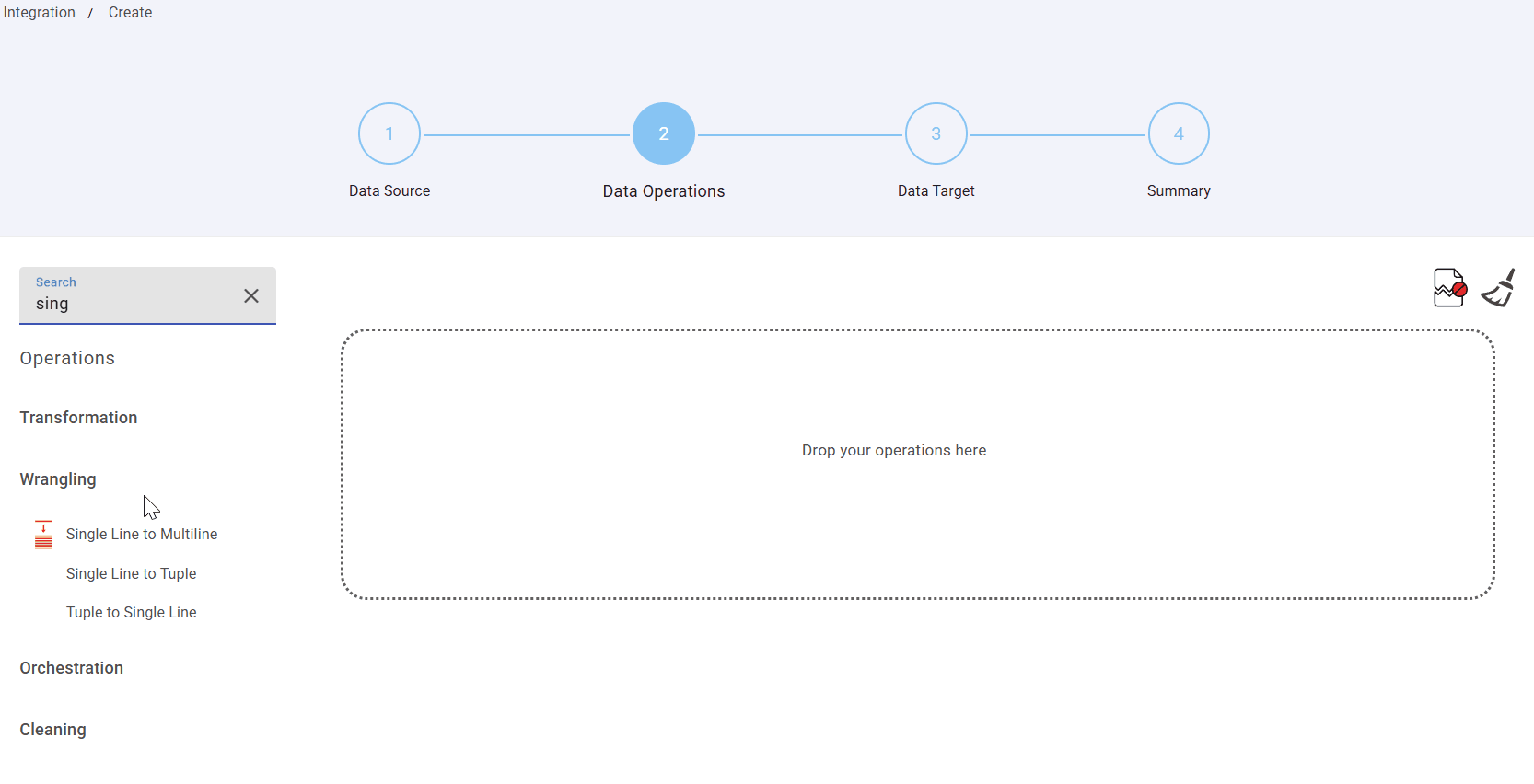Clear the search field with the X
Image resolution: width=1534 pixels, height=784 pixels.
click(x=251, y=295)
